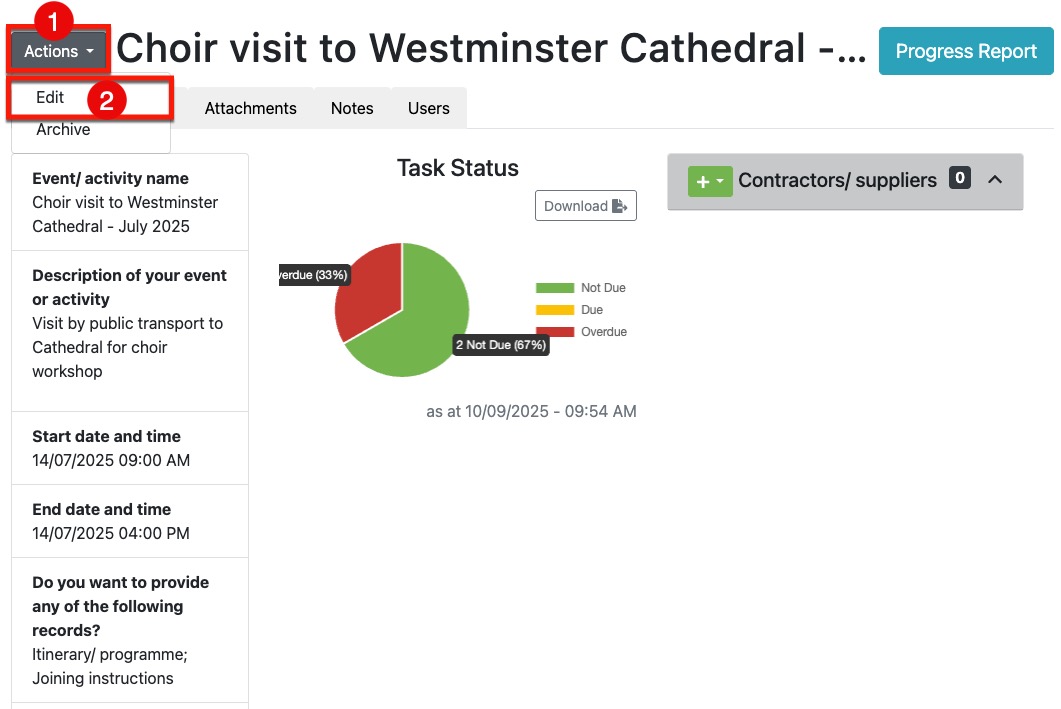Collapse the Contractors/suppliers panel chevron
The image size is (1061, 709).
[x=994, y=180]
